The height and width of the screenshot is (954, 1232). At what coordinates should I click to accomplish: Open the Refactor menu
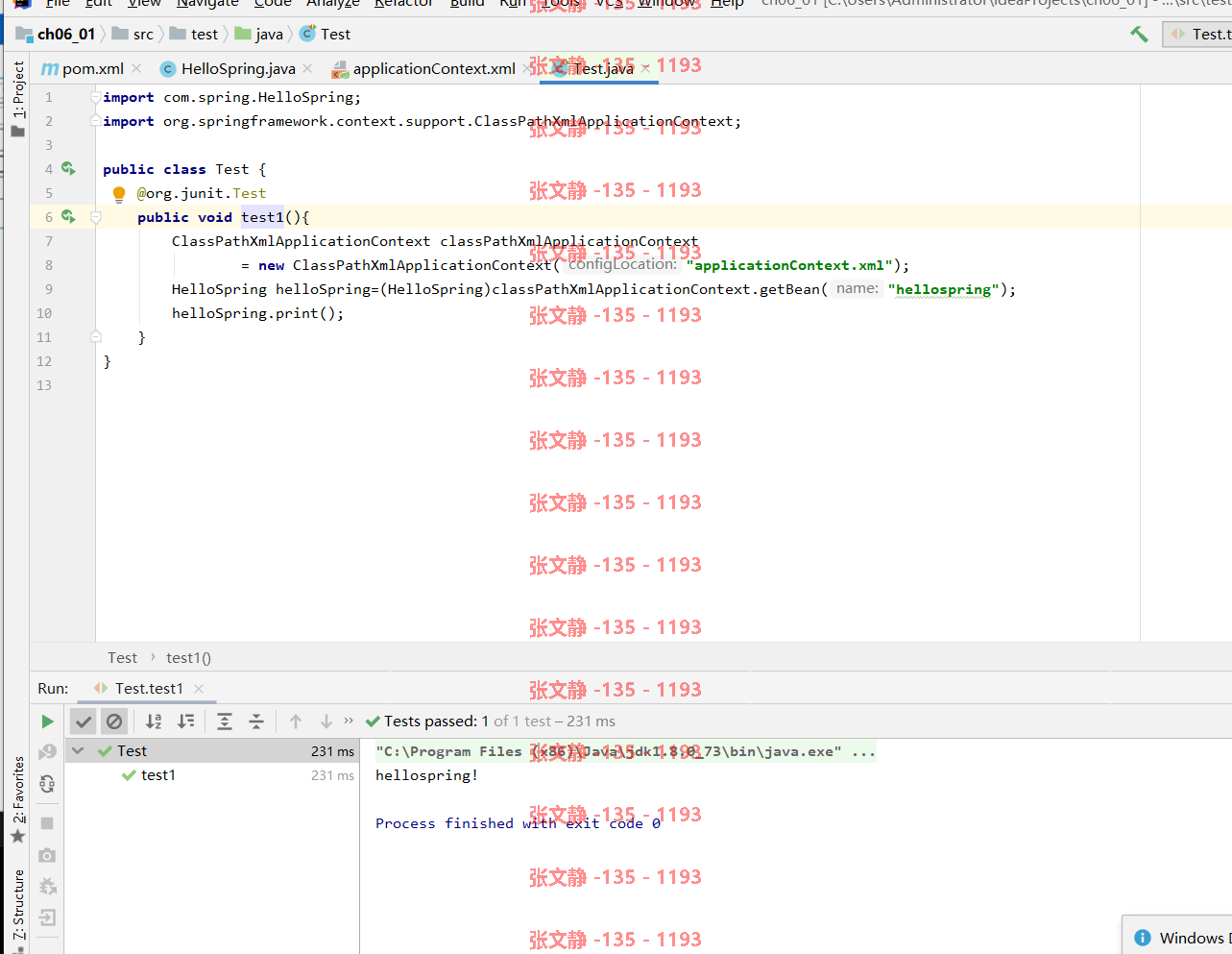pyautogui.click(x=403, y=4)
